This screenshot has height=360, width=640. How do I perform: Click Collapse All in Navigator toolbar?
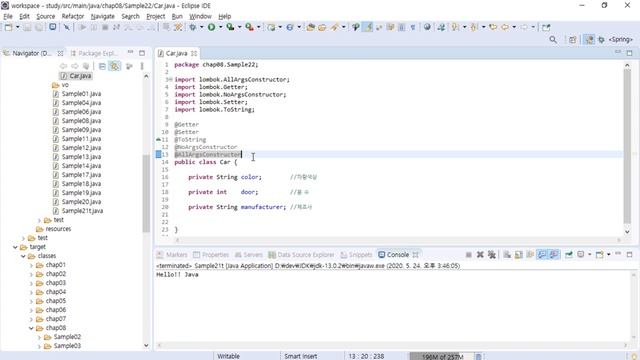(102, 66)
